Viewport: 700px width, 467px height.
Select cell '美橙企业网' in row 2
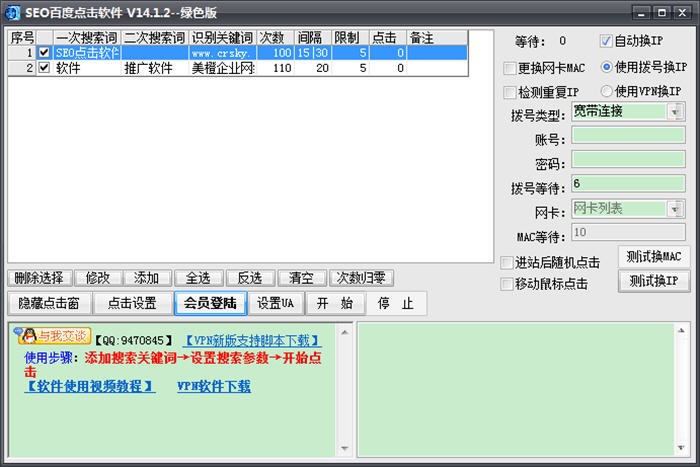pyautogui.click(x=223, y=68)
